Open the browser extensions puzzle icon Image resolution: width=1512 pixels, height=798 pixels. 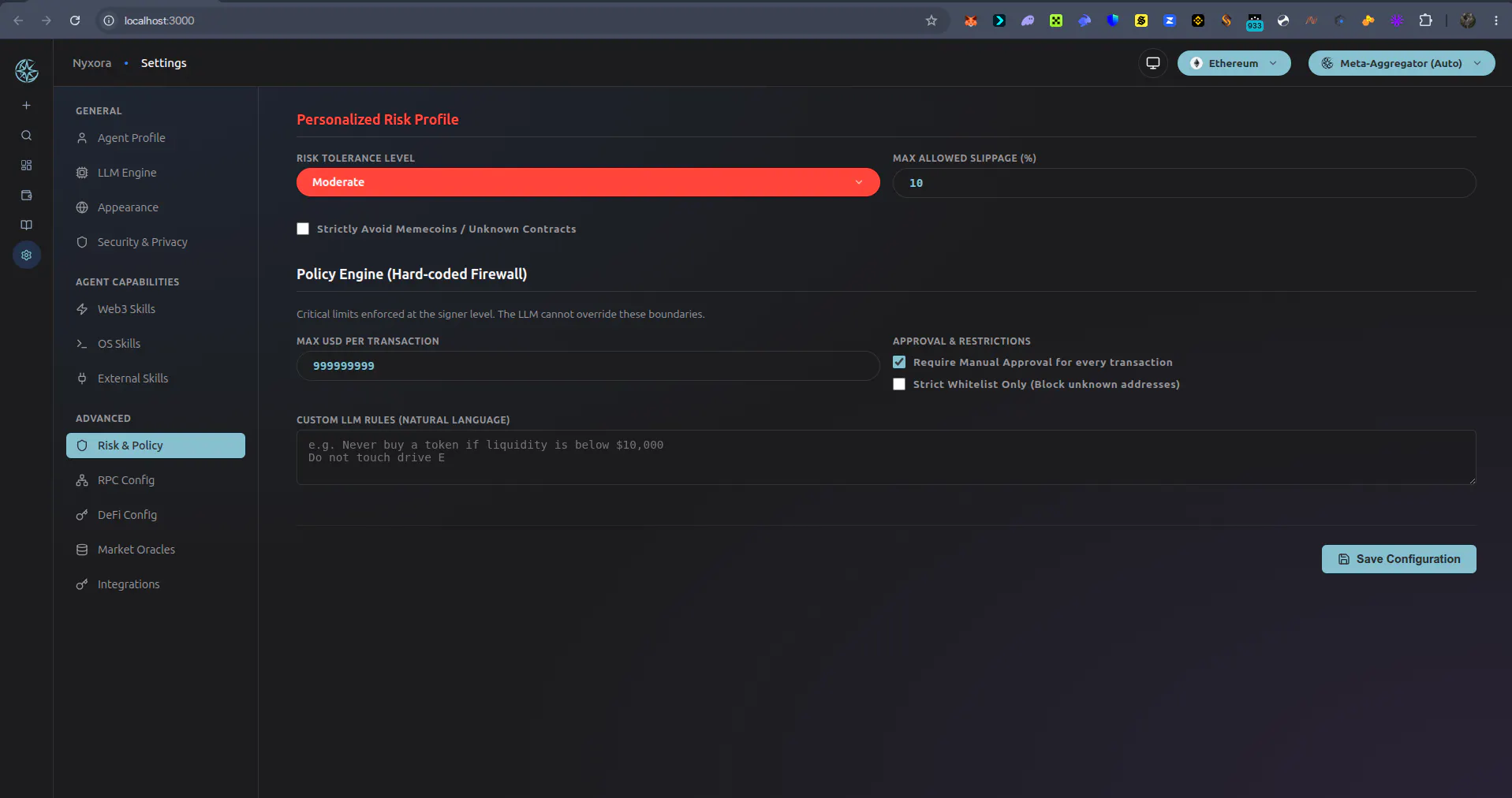[x=1425, y=21]
